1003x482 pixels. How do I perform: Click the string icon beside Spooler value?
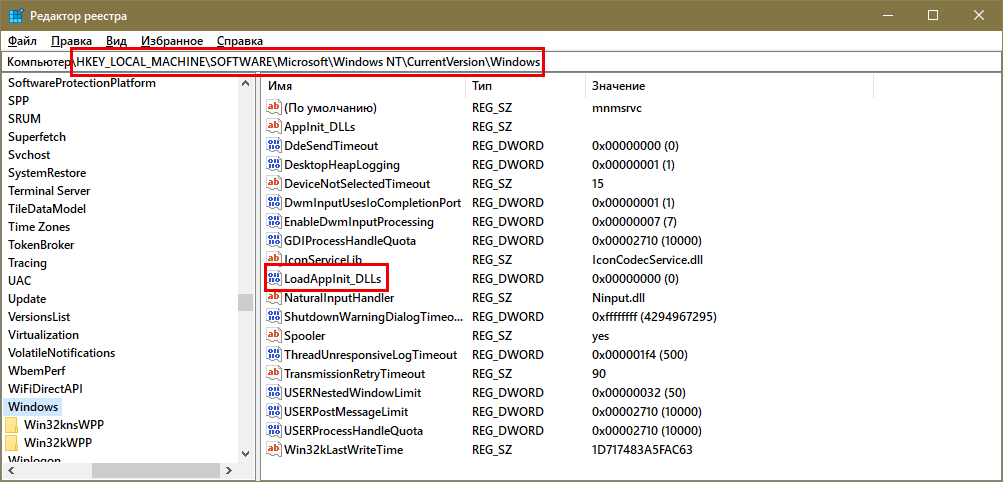click(x=274, y=336)
